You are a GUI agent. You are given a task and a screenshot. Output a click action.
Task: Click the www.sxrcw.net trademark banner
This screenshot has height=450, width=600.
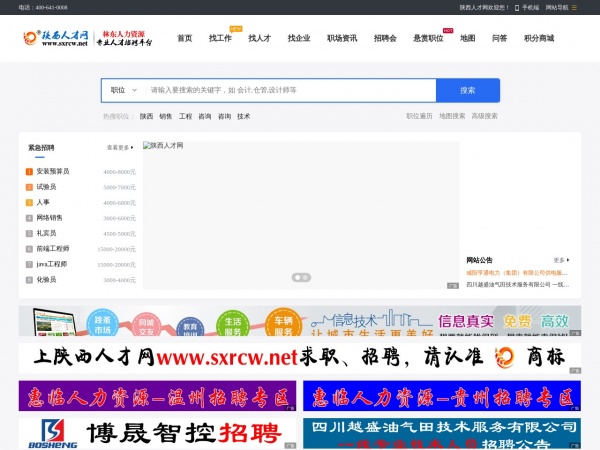(x=300, y=358)
